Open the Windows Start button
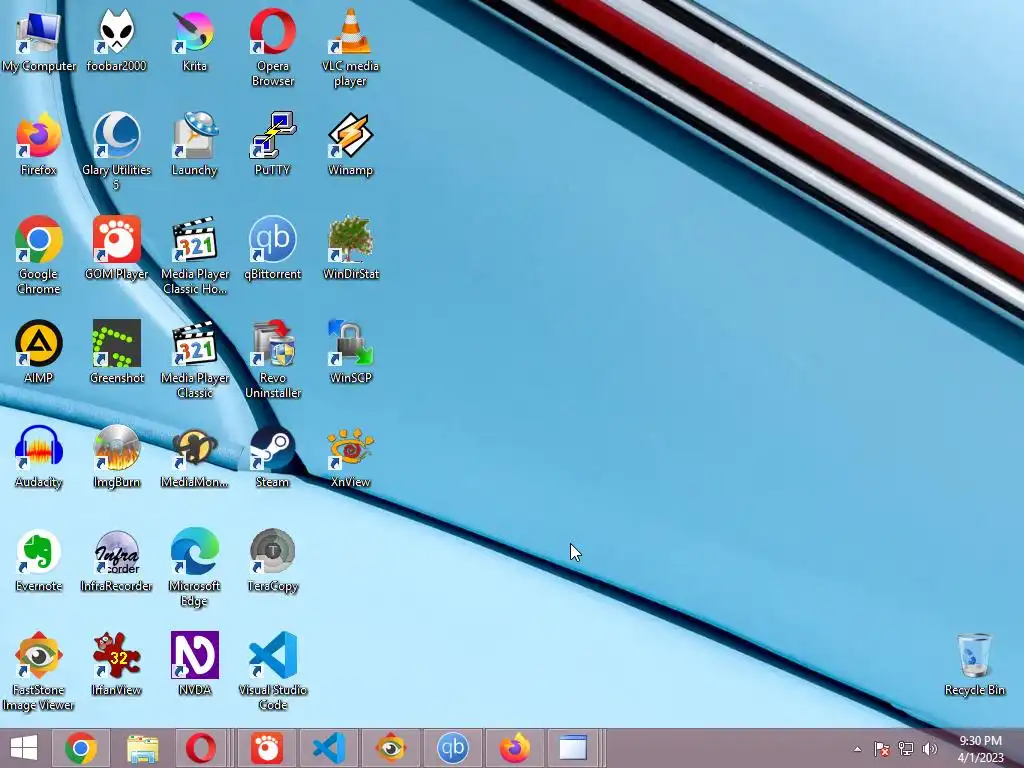1024x768 pixels. (x=24, y=748)
